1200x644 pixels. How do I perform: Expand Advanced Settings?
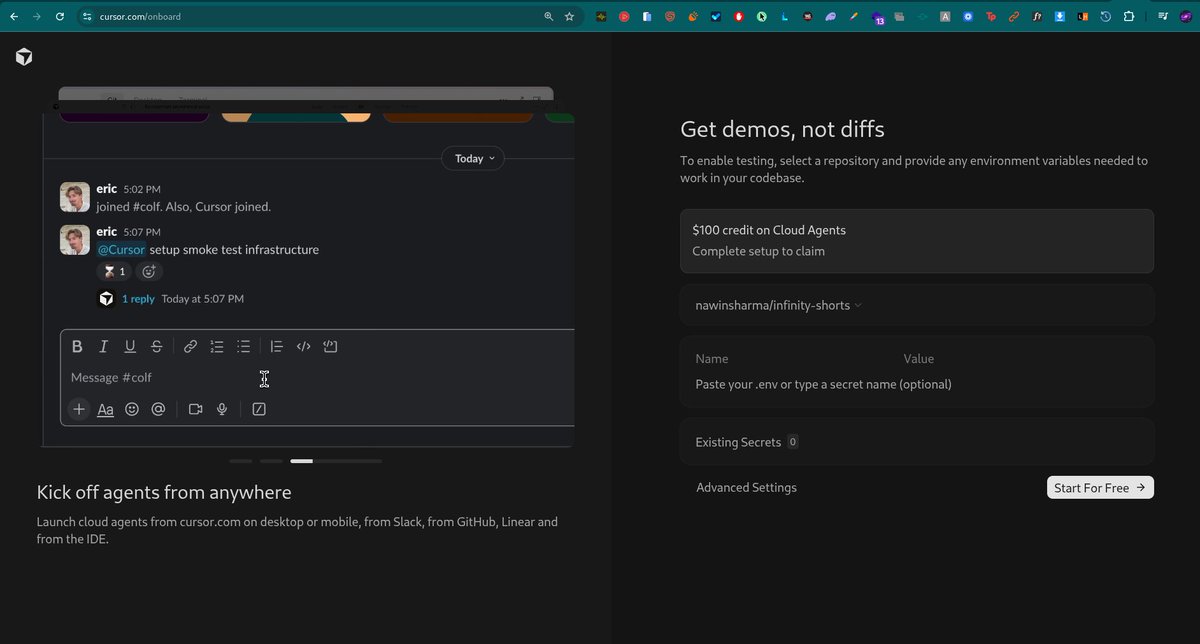tap(746, 488)
